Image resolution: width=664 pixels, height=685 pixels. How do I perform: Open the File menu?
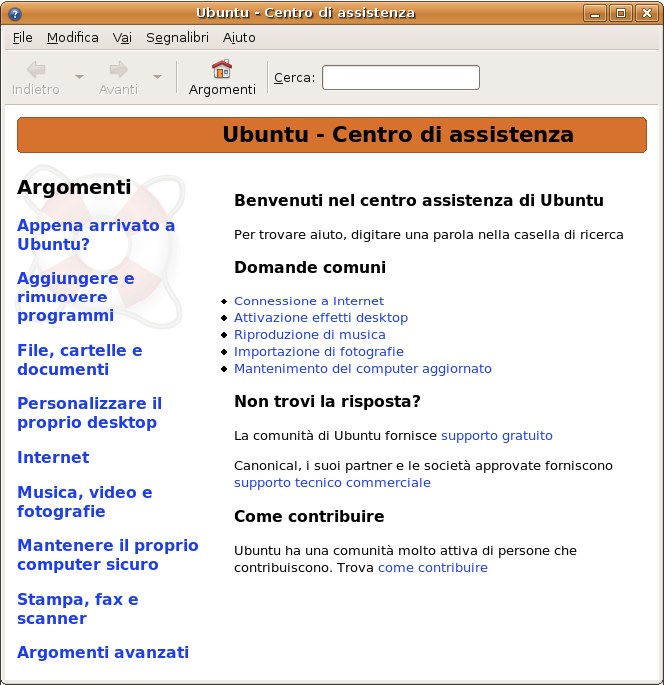click(22, 37)
